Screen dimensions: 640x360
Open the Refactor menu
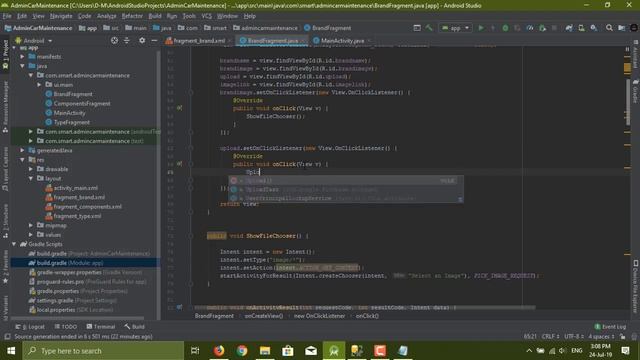point(132,16)
